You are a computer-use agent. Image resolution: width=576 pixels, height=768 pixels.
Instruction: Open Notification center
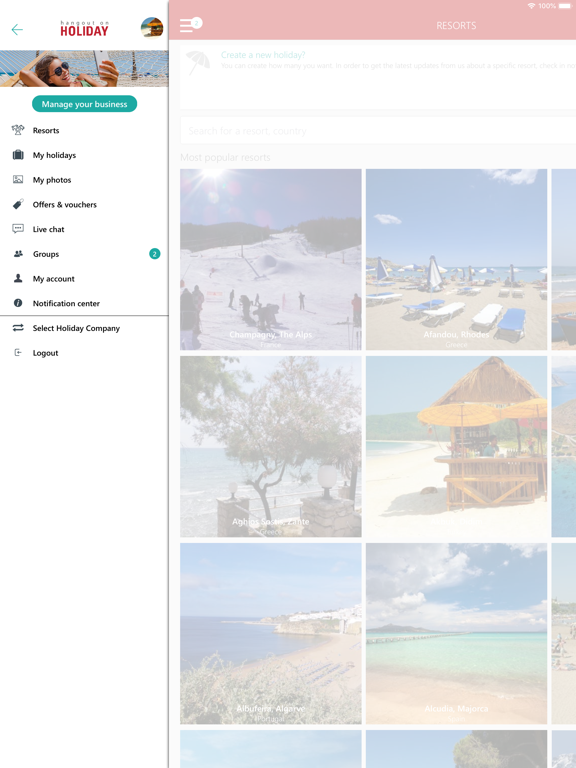coord(66,303)
